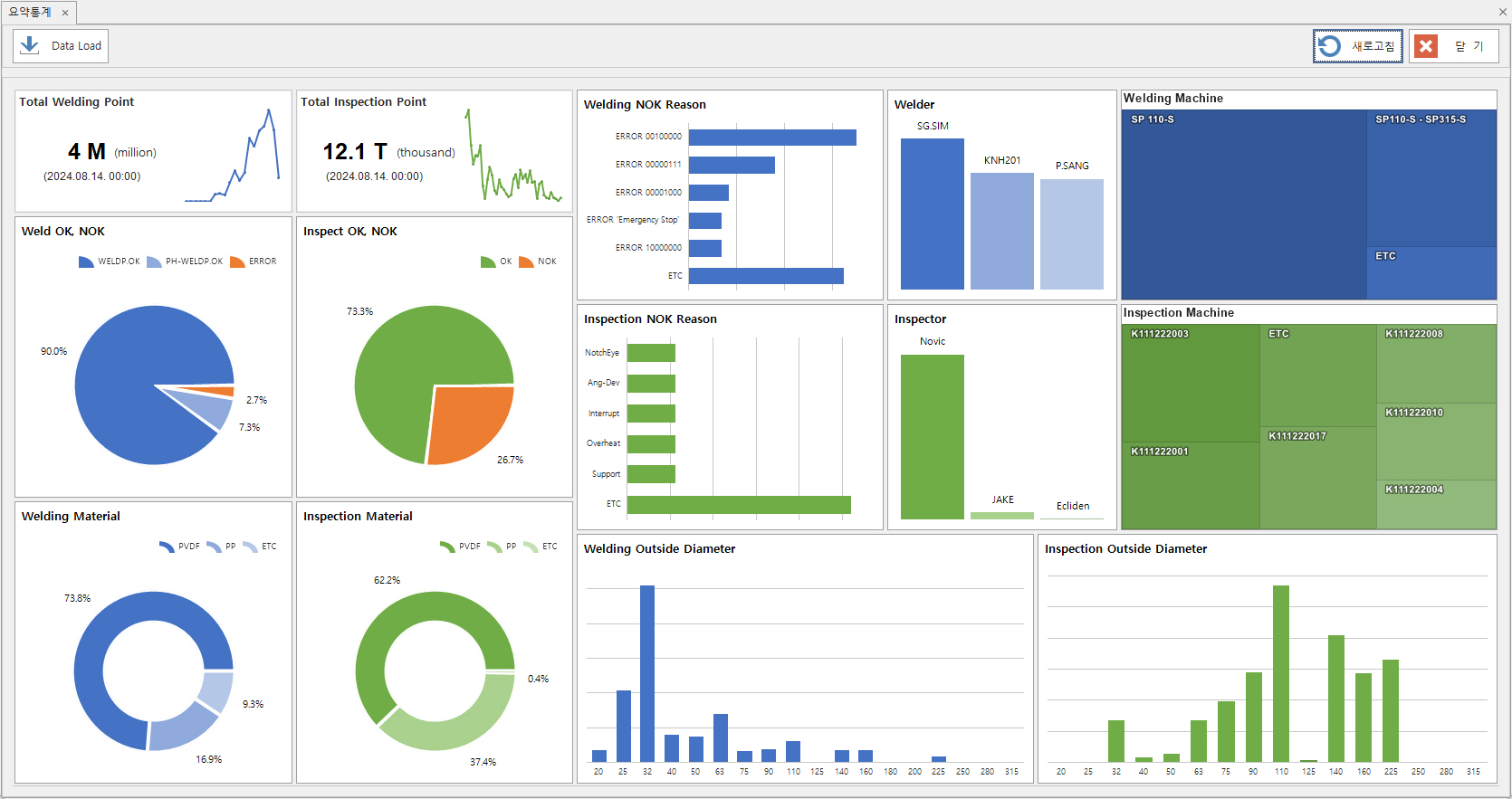Select the 요약통계 tab
The height and width of the screenshot is (799, 1512).
pyautogui.click(x=30, y=12)
